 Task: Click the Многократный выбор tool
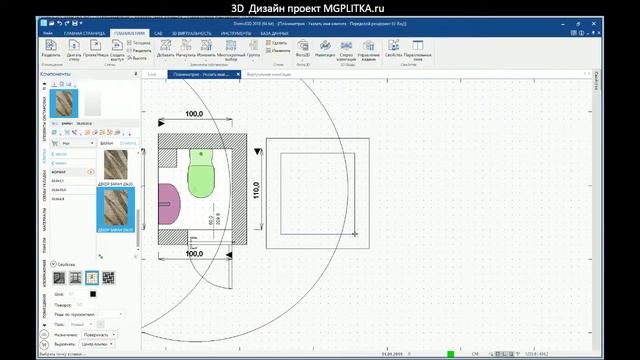click(x=231, y=50)
